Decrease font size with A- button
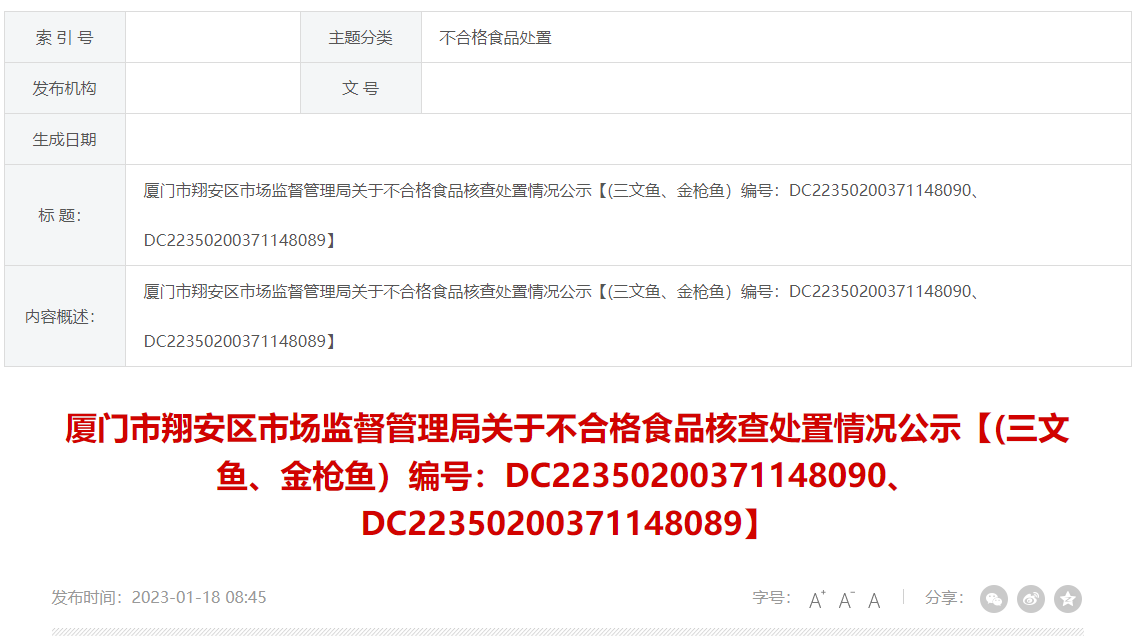The width and height of the screenshot is (1138, 644). pyautogui.click(x=846, y=600)
